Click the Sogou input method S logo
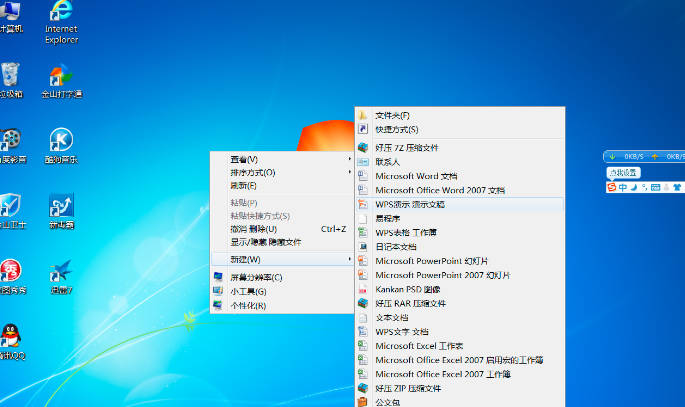The width and height of the screenshot is (685, 407). coord(612,187)
